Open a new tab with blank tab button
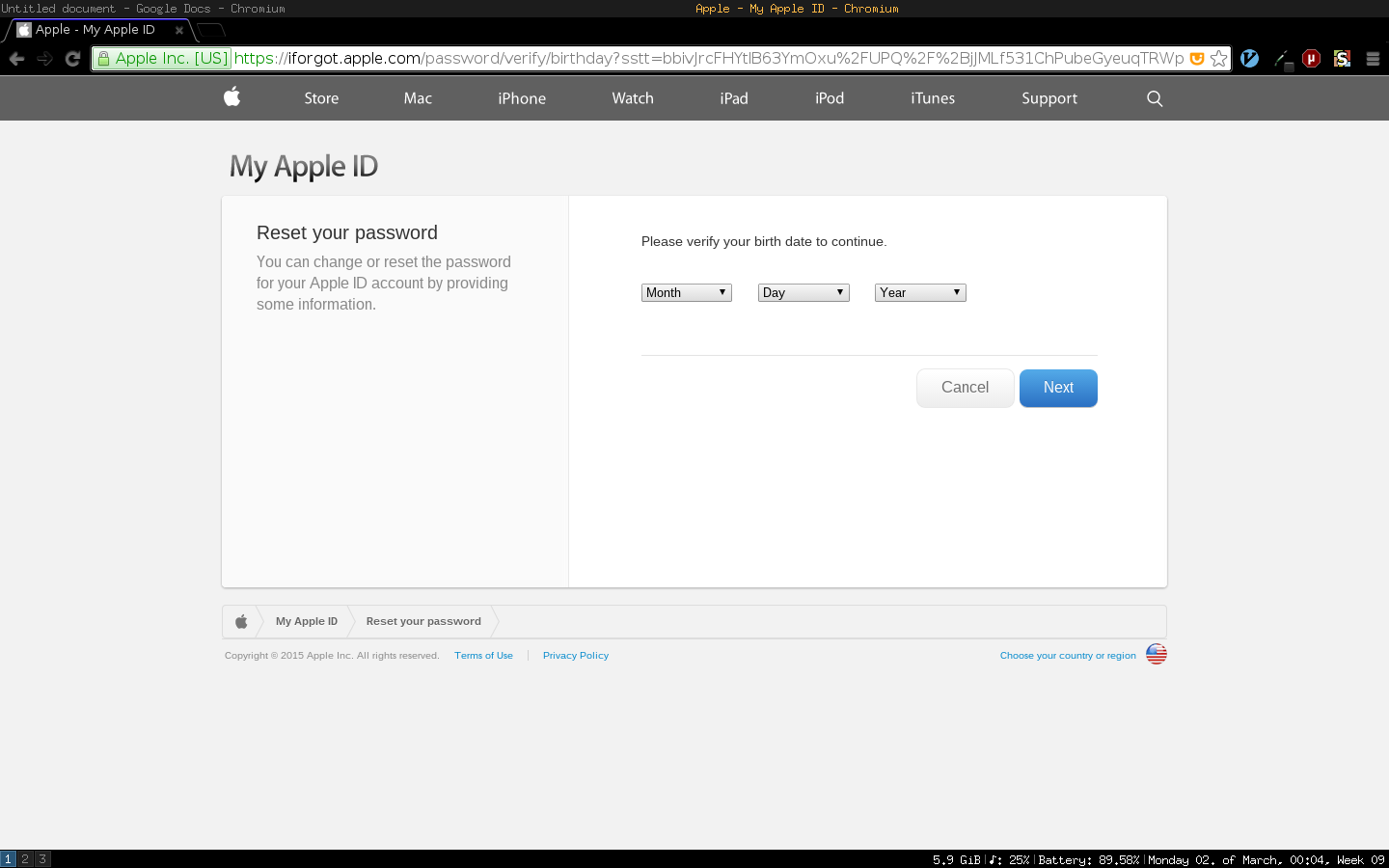Screen dimensions: 1389x868 point(210,30)
